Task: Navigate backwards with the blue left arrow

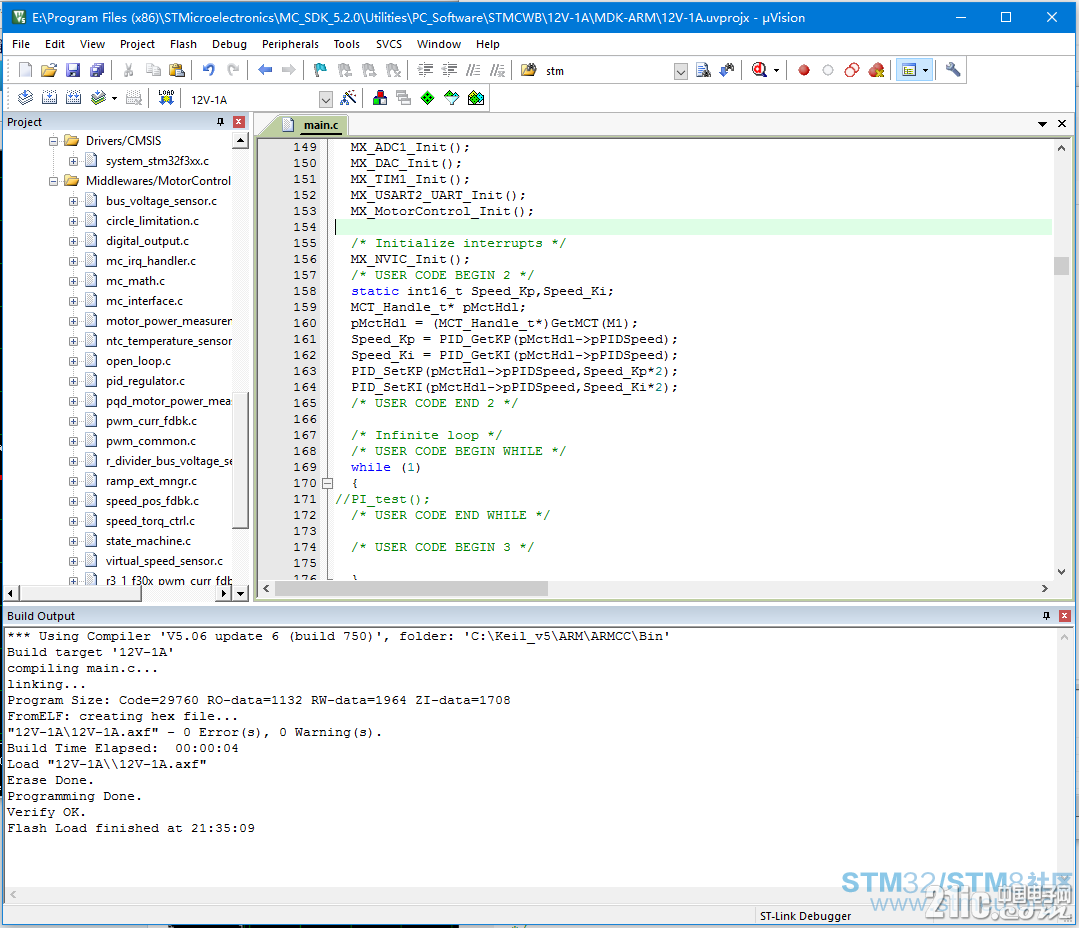Action: pyautogui.click(x=265, y=70)
